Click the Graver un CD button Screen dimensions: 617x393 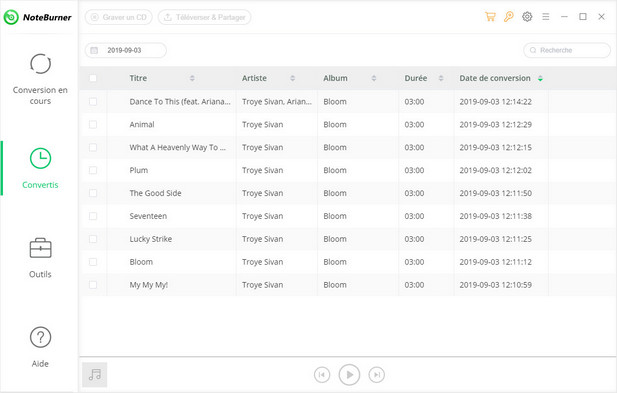pyautogui.click(x=118, y=17)
